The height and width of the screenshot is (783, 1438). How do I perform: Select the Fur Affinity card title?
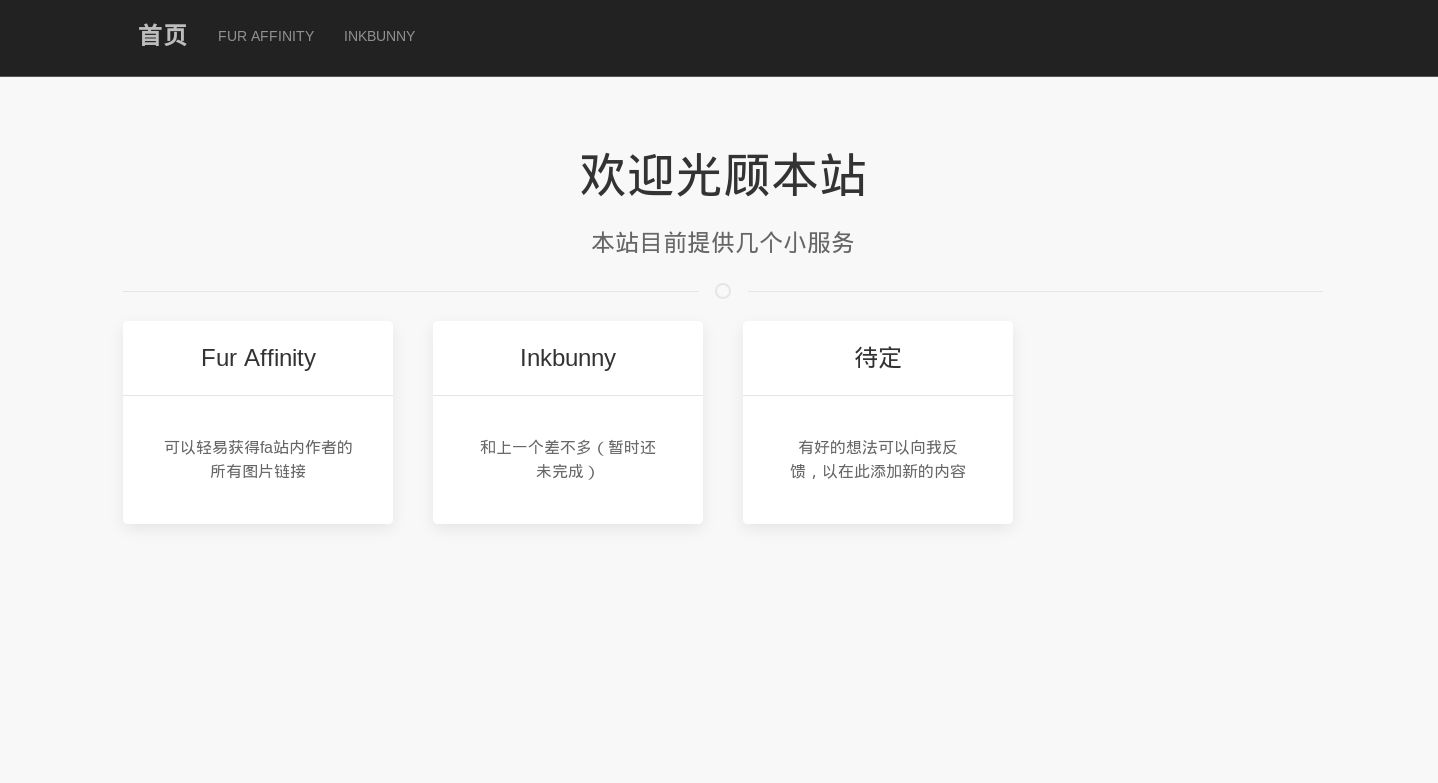[258, 358]
